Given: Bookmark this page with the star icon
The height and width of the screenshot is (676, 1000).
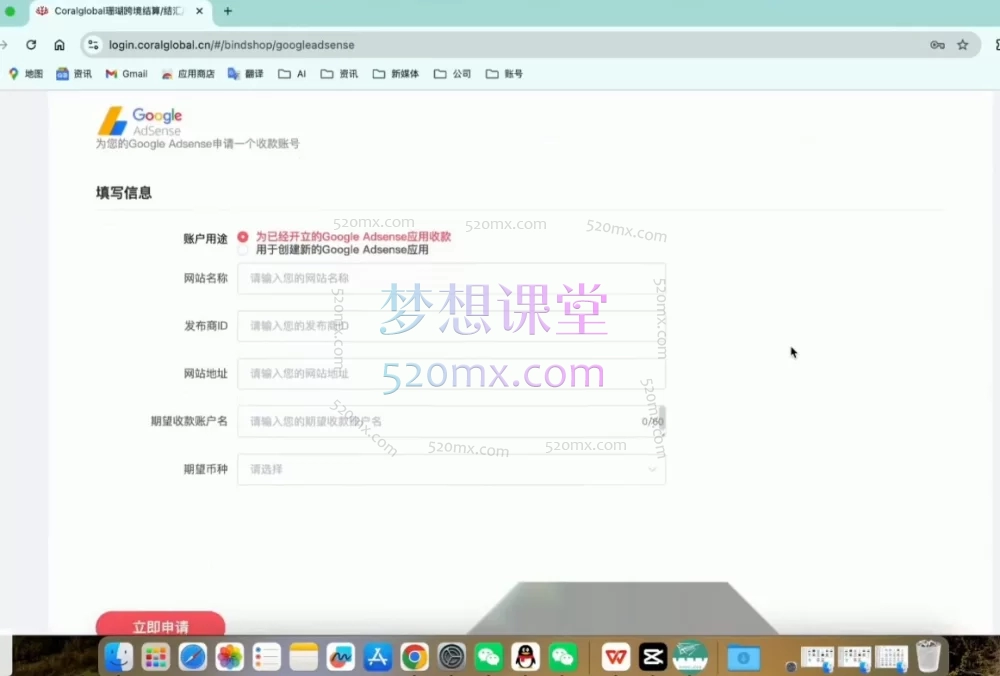Looking at the screenshot, I should (962, 45).
